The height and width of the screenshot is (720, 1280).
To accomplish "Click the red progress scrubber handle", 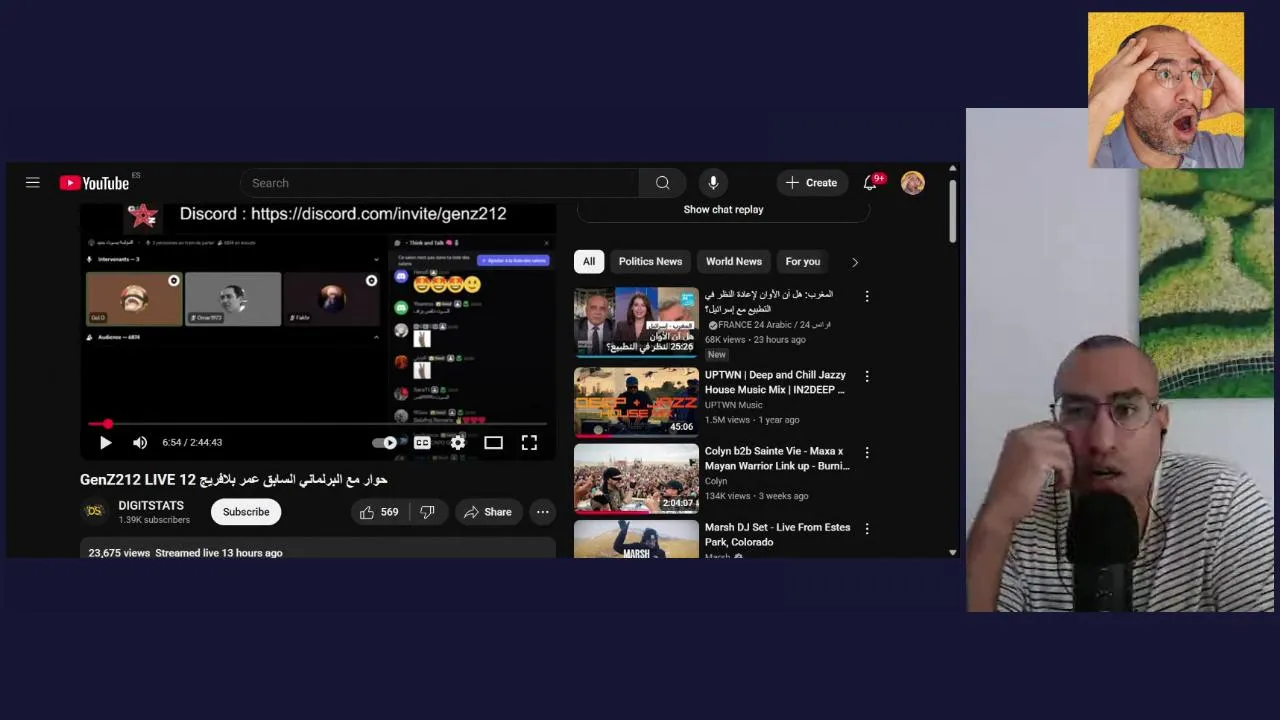I will 107,424.
